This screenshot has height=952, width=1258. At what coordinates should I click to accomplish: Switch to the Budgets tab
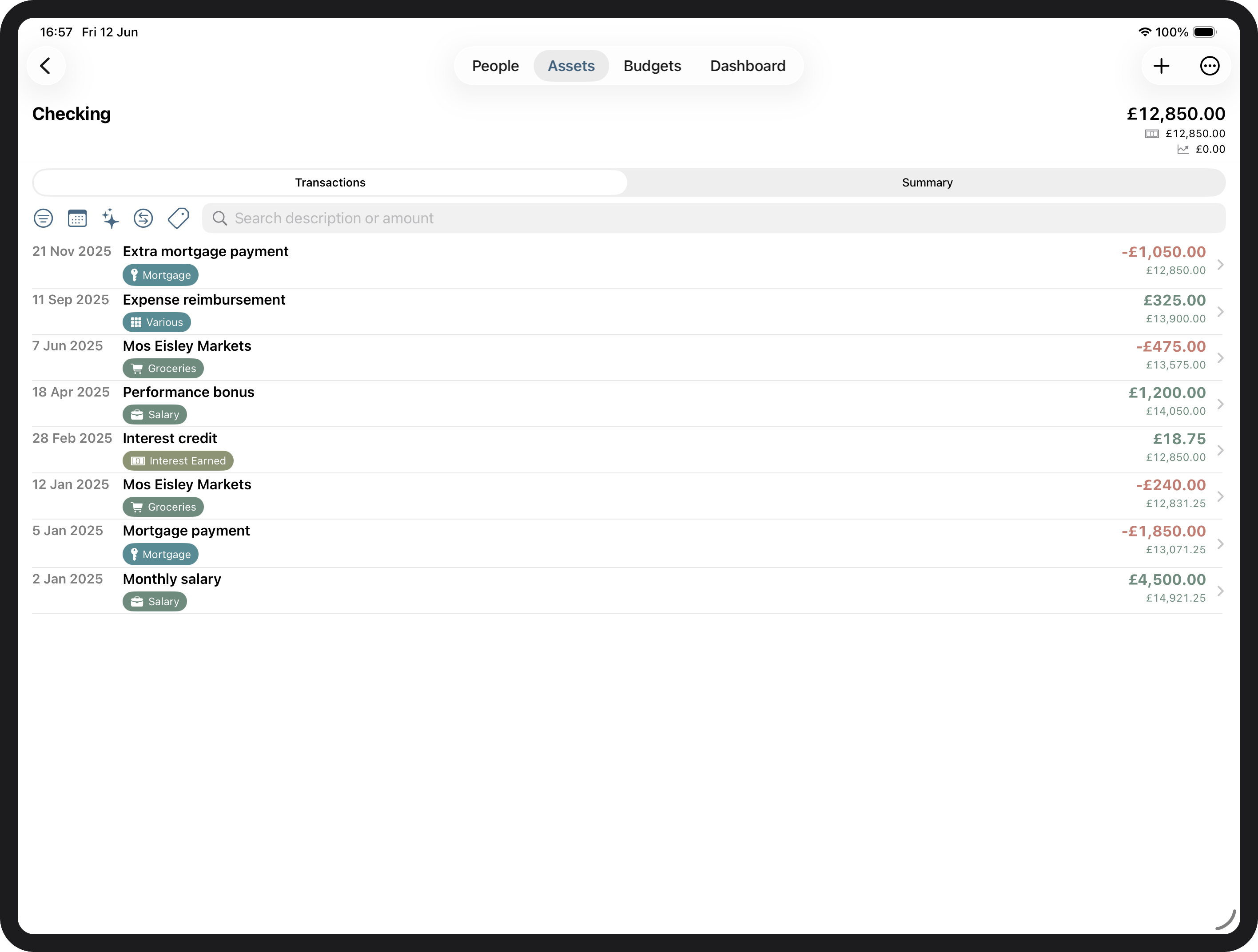click(x=652, y=66)
